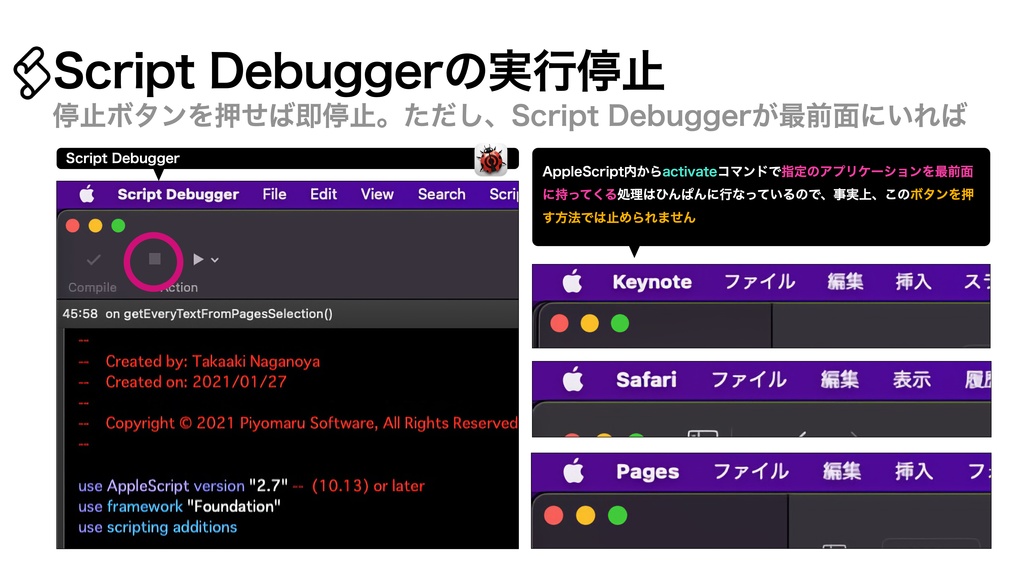Click Safari's forward navigation arrow
The image size is (1024, 576).
click(855, 432)
